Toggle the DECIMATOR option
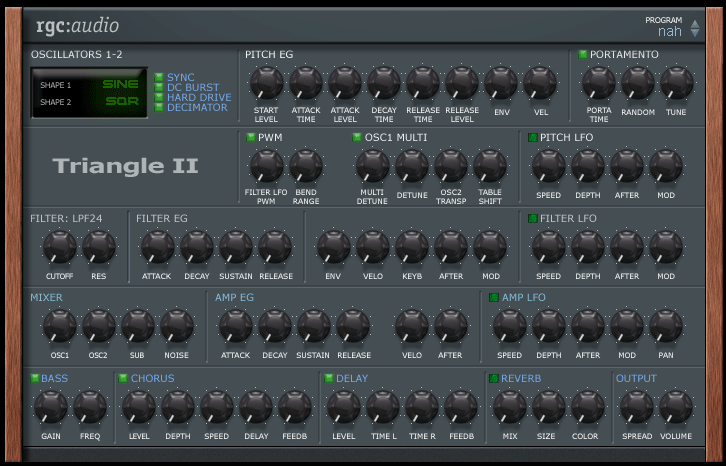 (159, 107)
